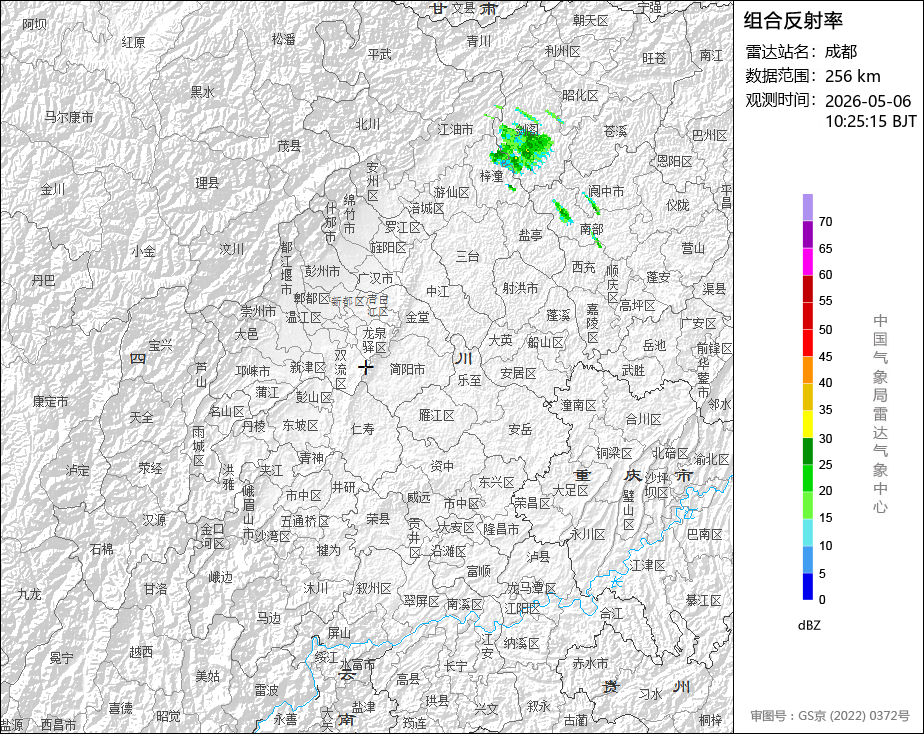Click the 潼南区 map label
This screenshot has width=924, height=734.
click(578, 405)
